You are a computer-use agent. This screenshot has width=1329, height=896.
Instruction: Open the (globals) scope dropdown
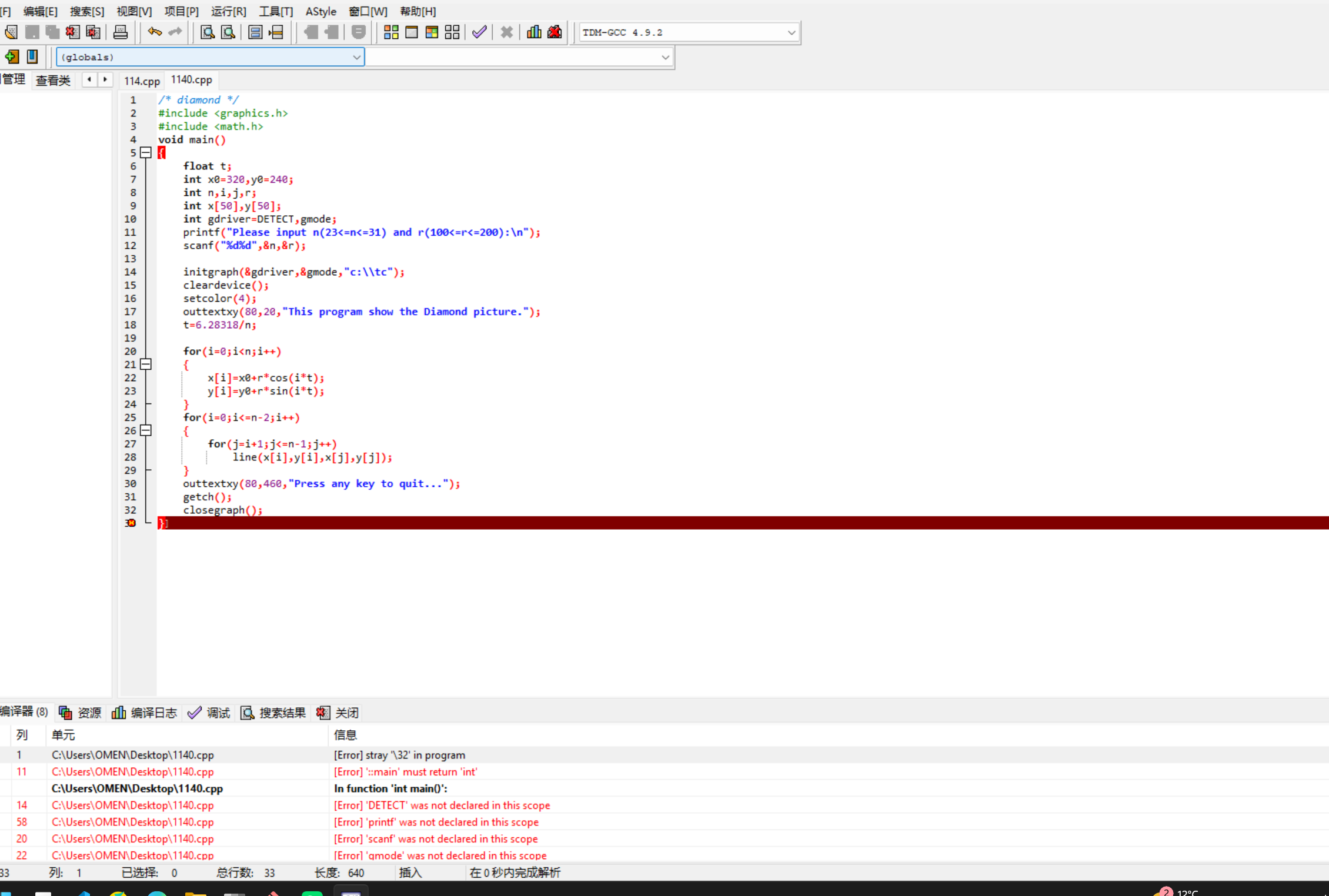pyautogui.click(x=356, y=57)
